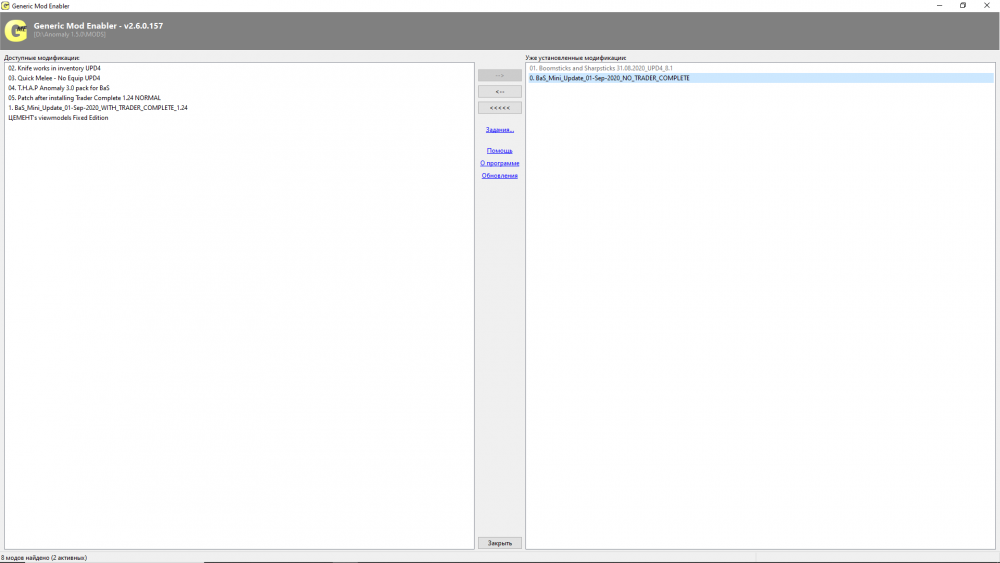The height and width of the screenshot is (563, 1000).
Task: Click the 'Закрыть' close button
Action: point(500,543)
